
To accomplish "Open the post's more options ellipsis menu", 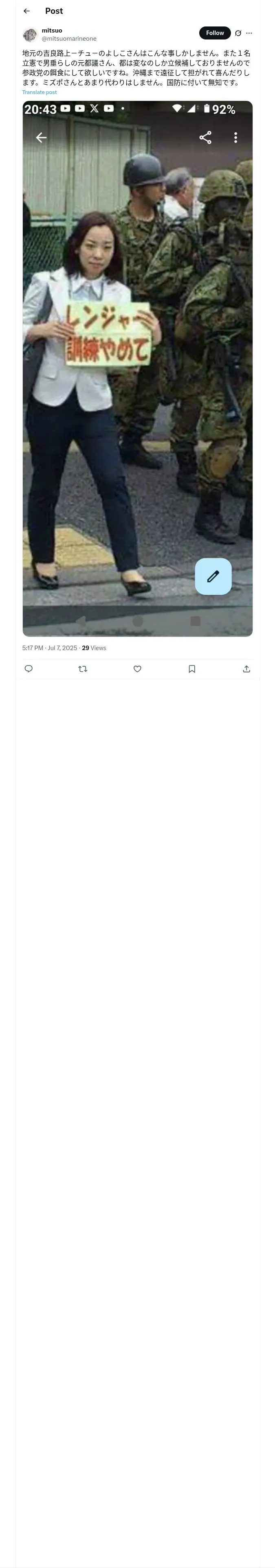I will click(249, 33).
